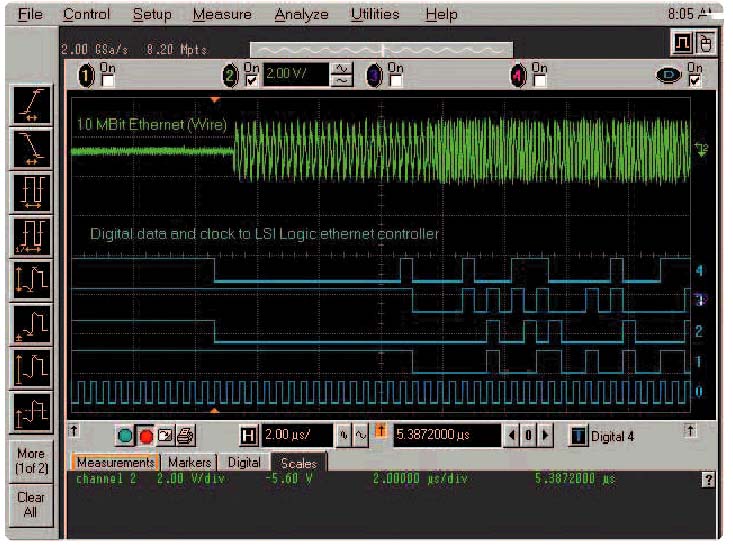The image size is (733, 545).
Task: Open the File menu
Action: tap(30, 14)
